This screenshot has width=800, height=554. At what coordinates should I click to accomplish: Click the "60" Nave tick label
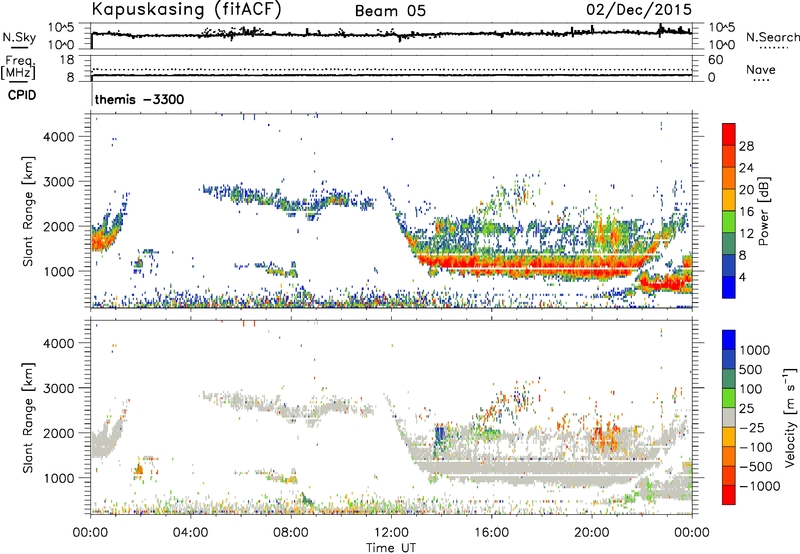pyautogui.click(x=715, y=60)
